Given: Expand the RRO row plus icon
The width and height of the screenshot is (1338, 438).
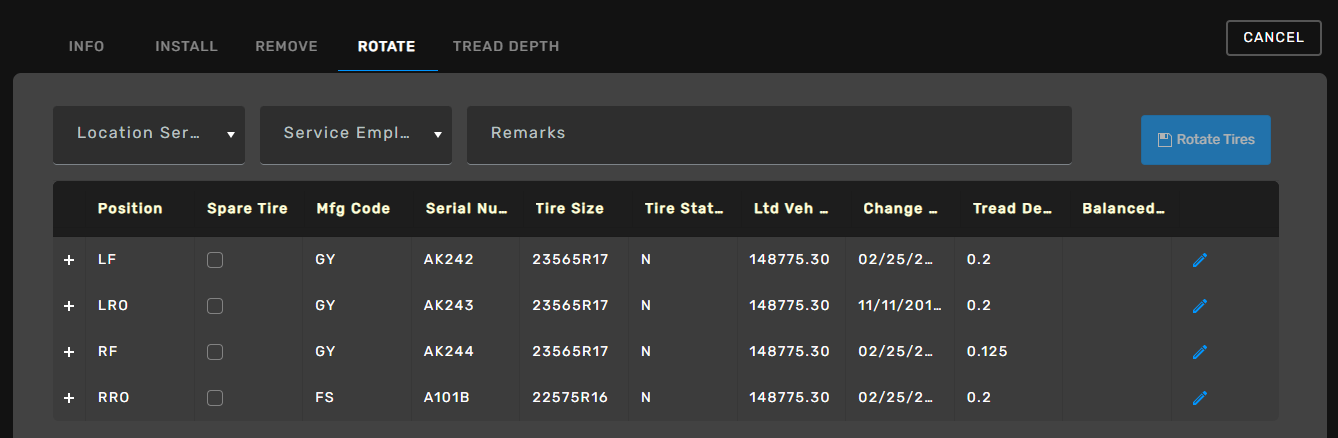Looking at the screenshot, I should 69,398.
